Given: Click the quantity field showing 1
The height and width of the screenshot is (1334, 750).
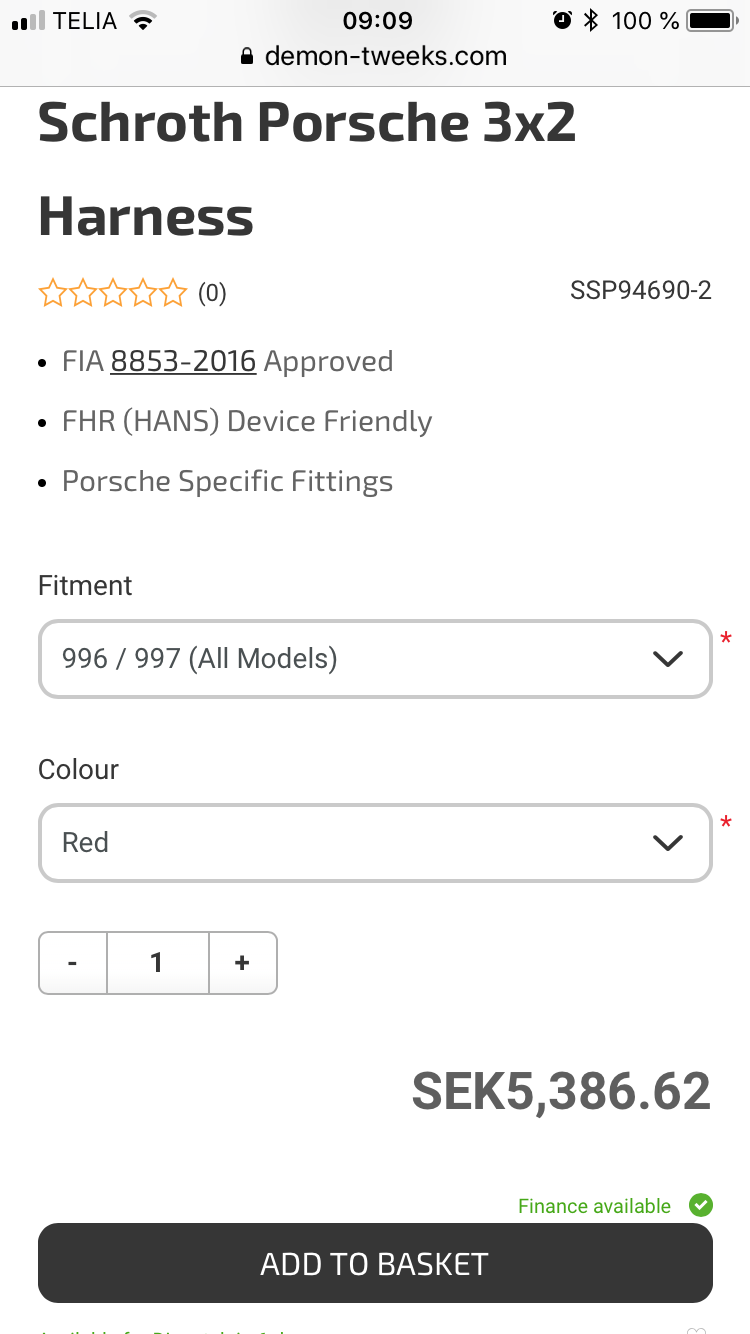Looking at the screenshot, I should click(x=158, y=963).
